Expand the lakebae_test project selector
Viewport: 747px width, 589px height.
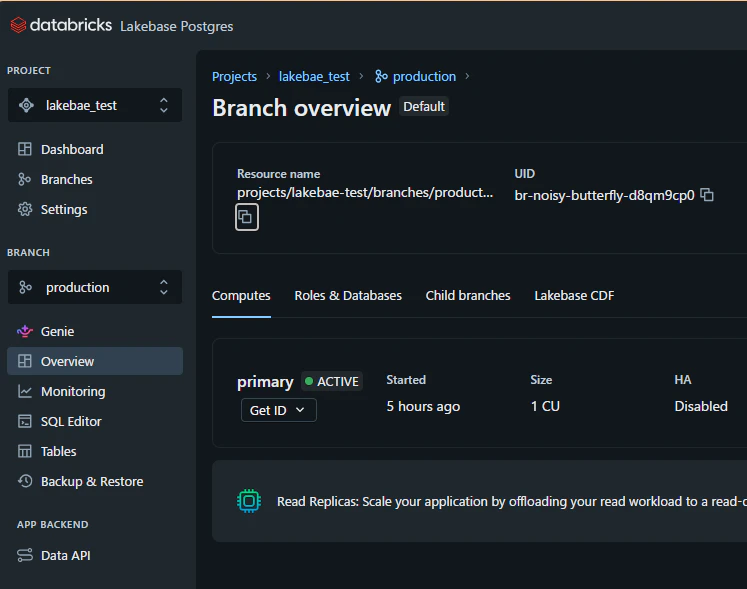pyautogui.click(x=95, y=105)
